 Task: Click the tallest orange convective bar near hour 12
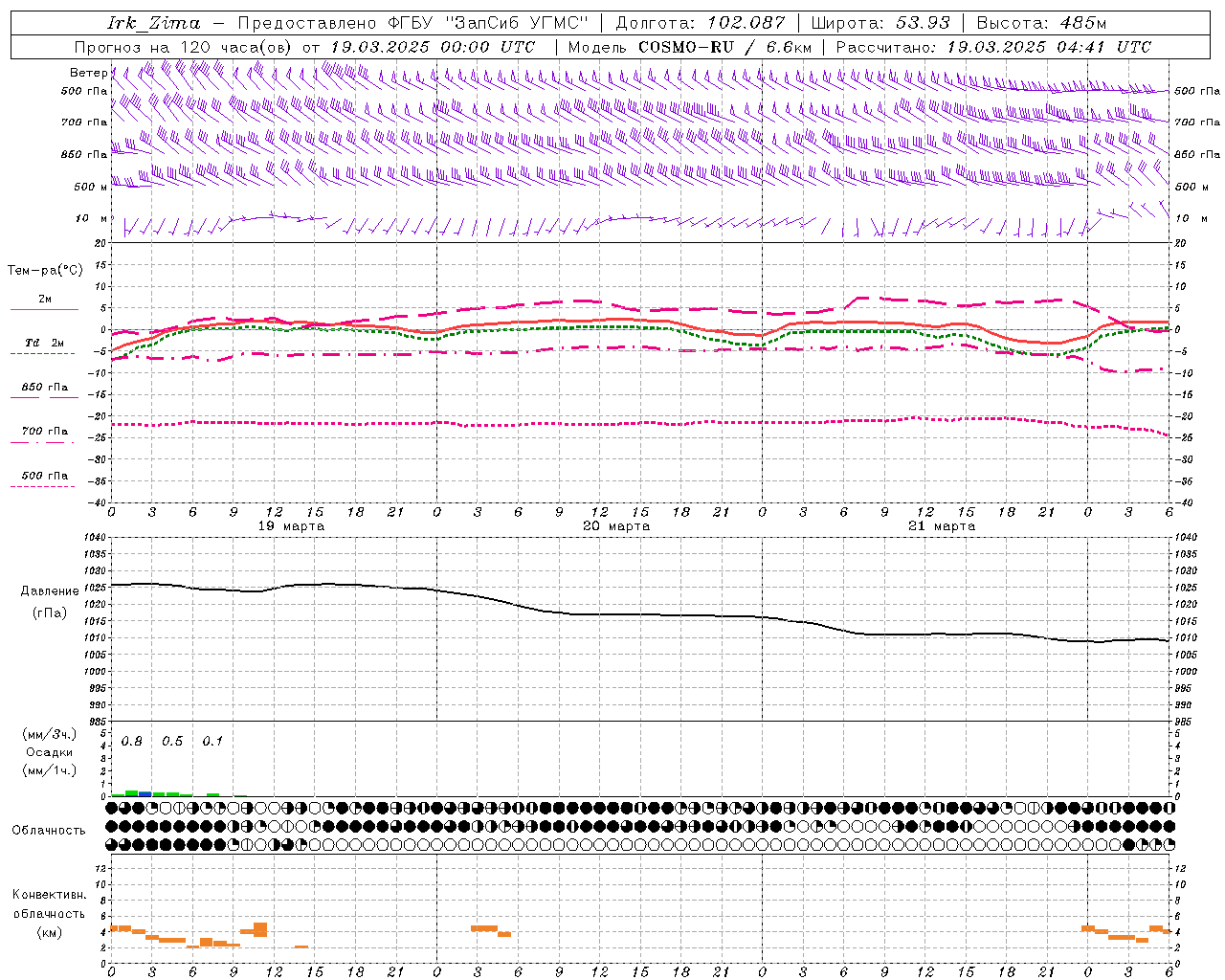[x=260, y=929]
